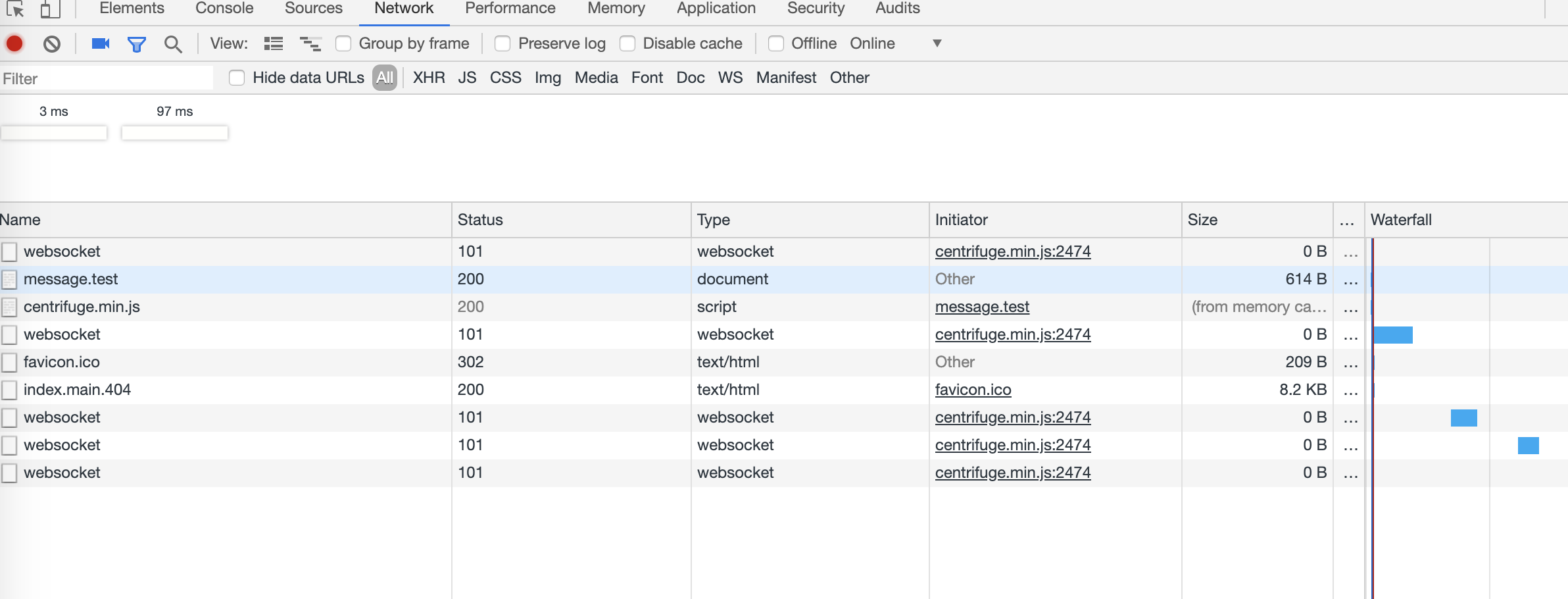This screenshot has height=599, width=1568.
Task: Follow the centrifuge.min.js:2474 initiator link
Action: point(1013,251)
